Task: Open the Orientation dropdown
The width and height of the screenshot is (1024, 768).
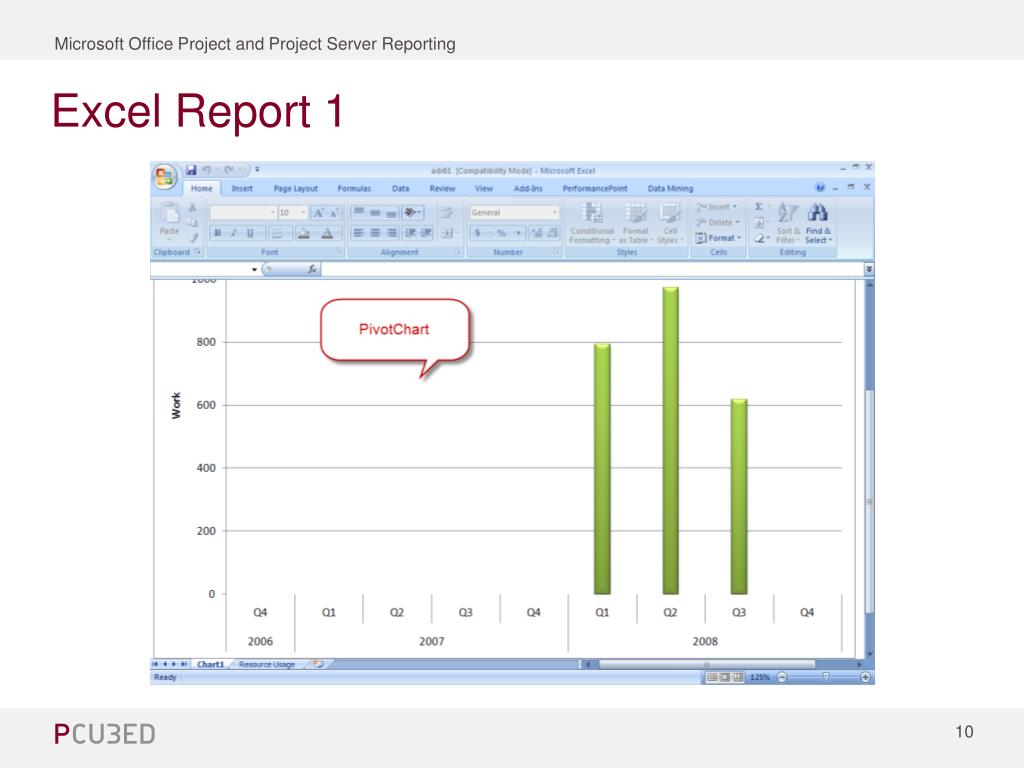Action: tap(413, 213)
